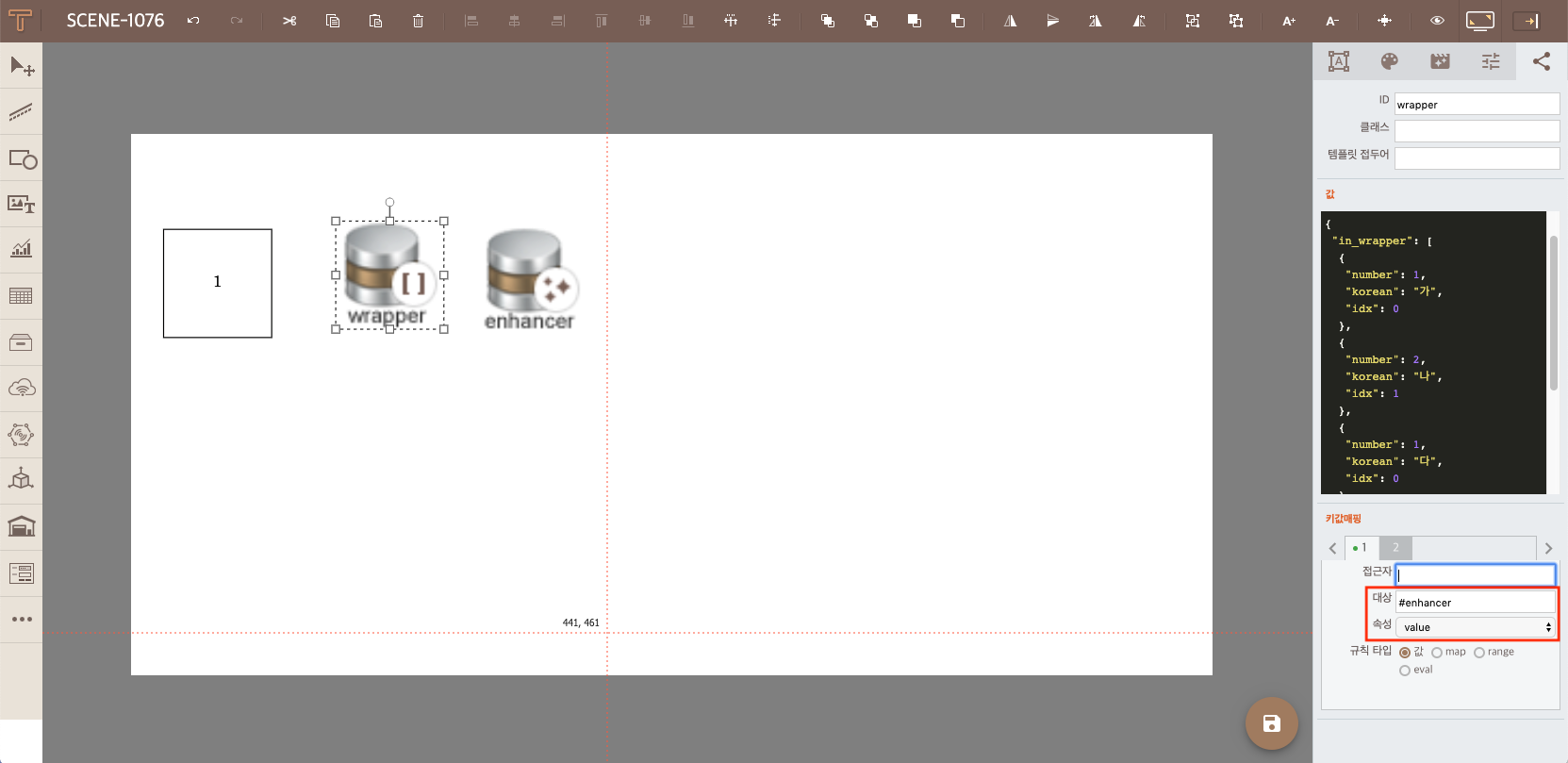1568x763 pixels.
Task: Save the scene with the floating button
Action: [1272, 723]
